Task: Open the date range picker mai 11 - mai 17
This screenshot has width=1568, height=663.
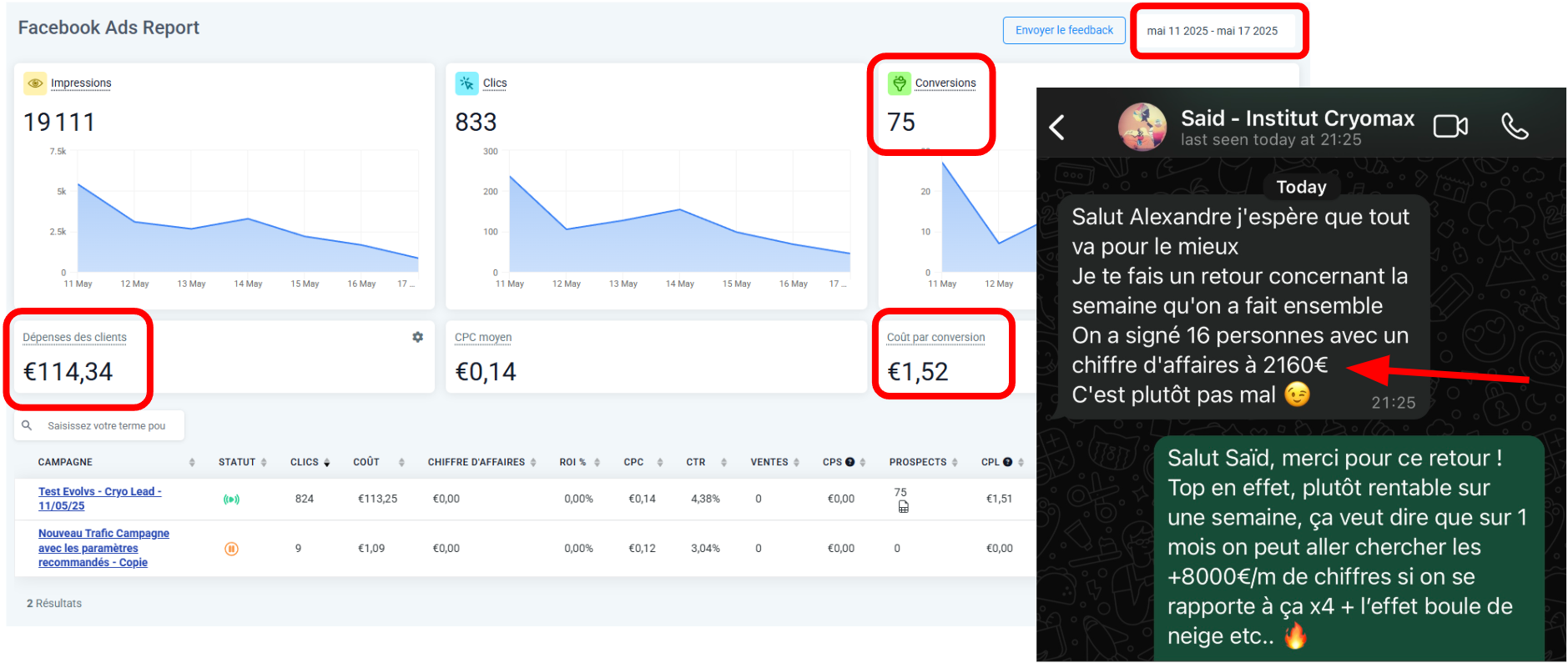Action: 1212,31
